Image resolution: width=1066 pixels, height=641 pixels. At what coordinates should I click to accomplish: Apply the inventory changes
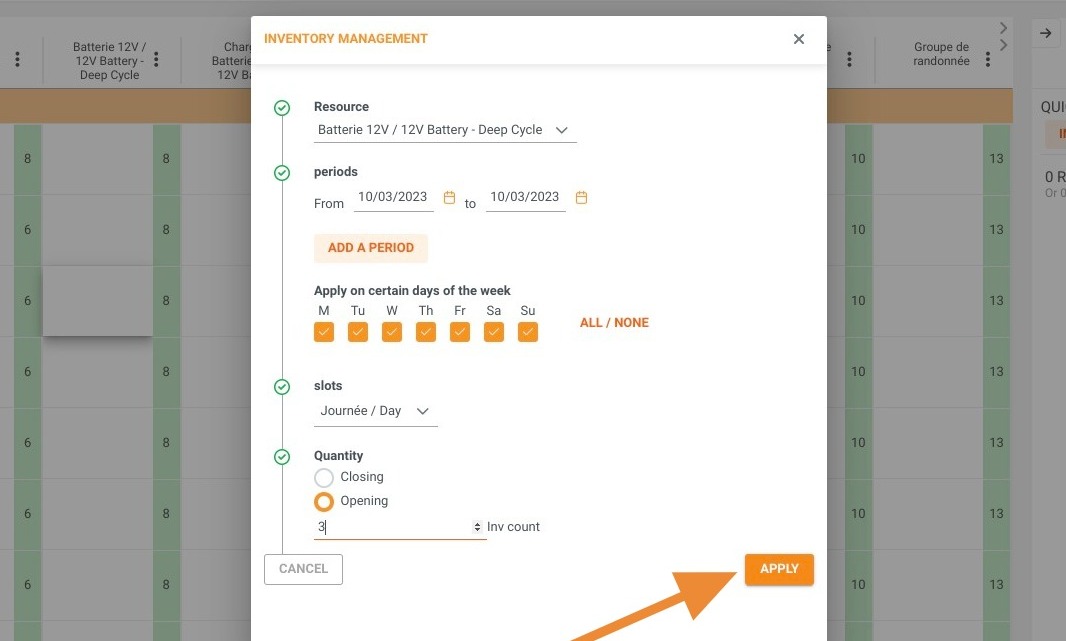(x=779, y=569)
